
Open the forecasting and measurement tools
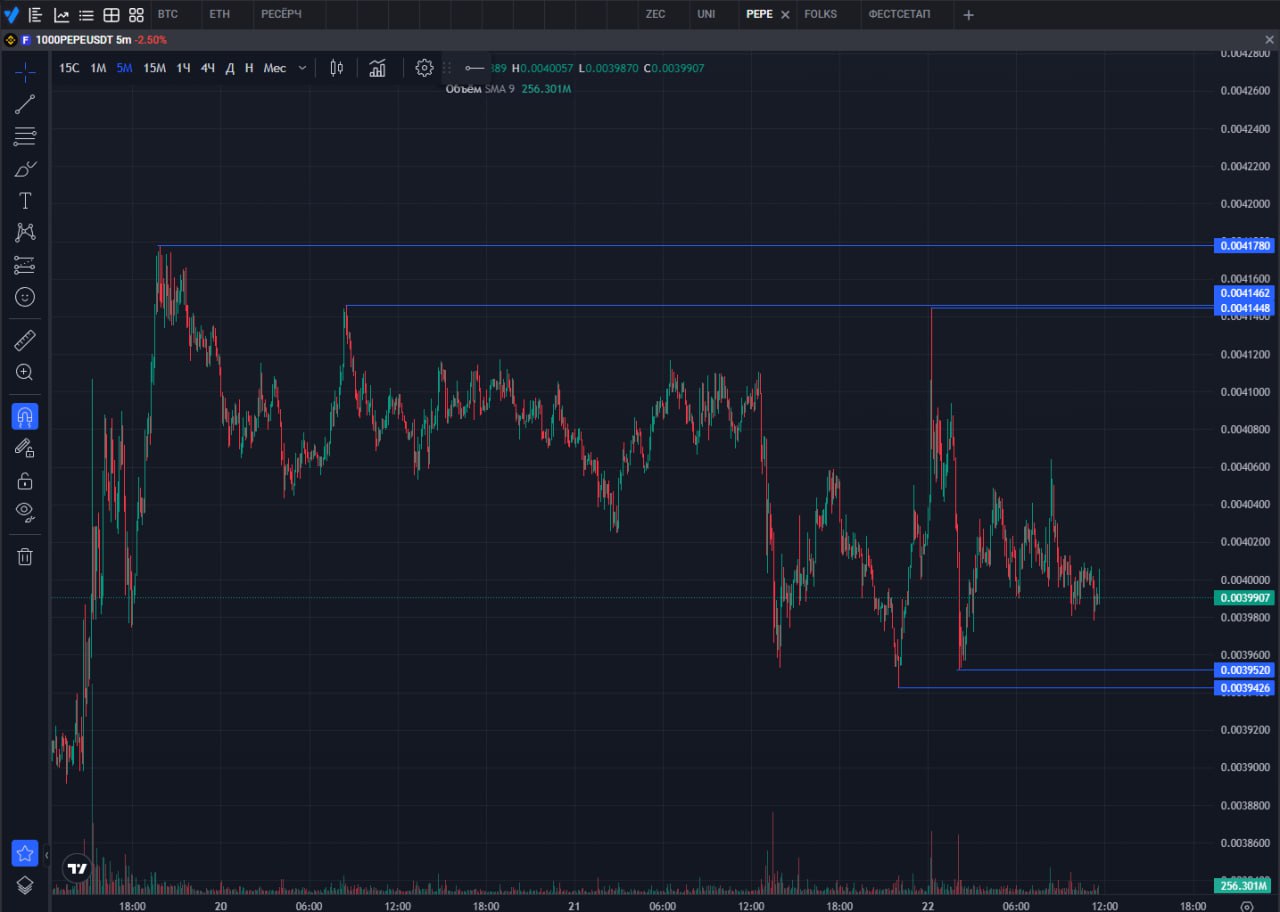[x=25, y=265]
